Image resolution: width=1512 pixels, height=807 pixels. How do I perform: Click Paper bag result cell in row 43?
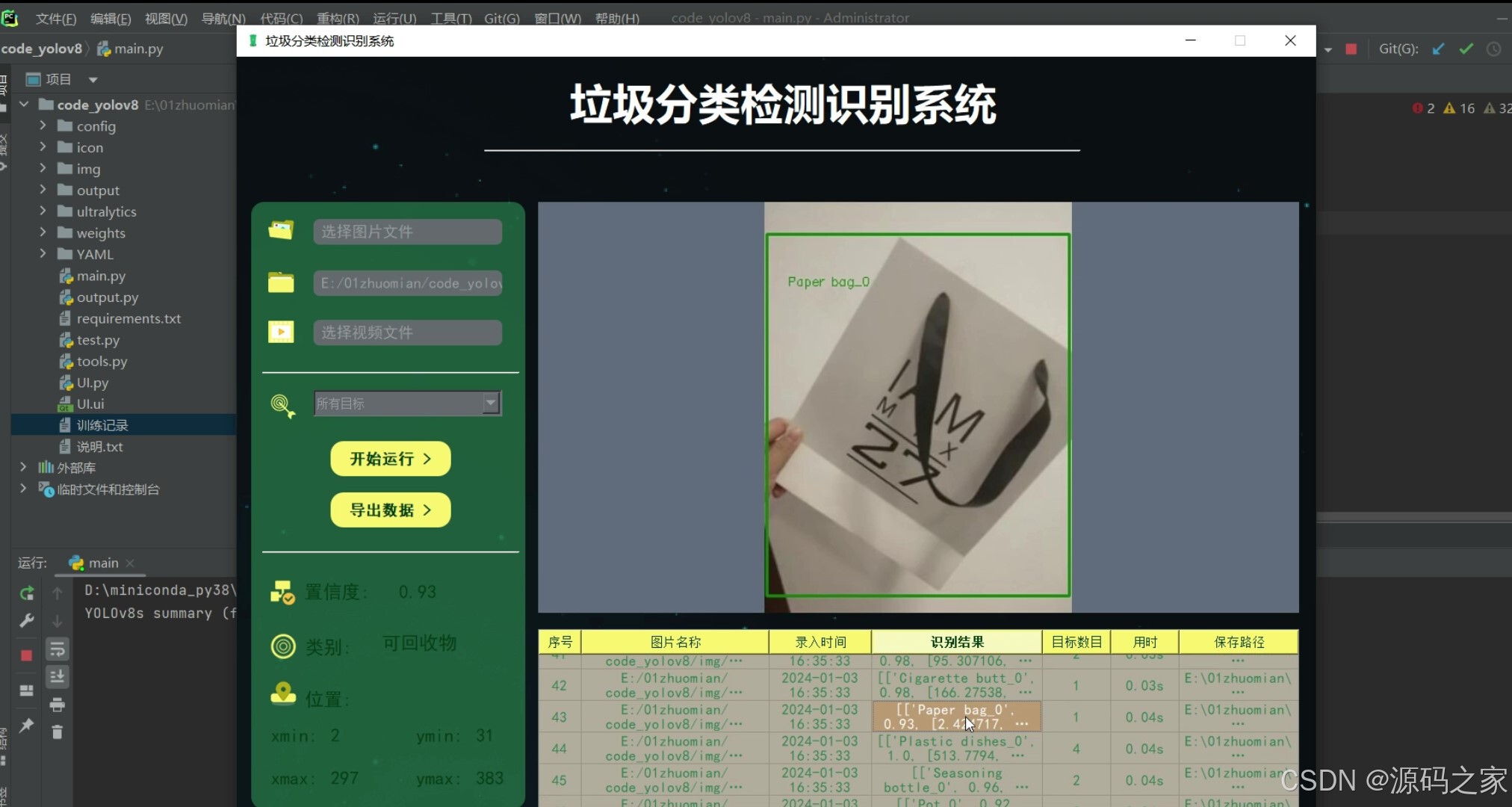click(x=956, y=717)
